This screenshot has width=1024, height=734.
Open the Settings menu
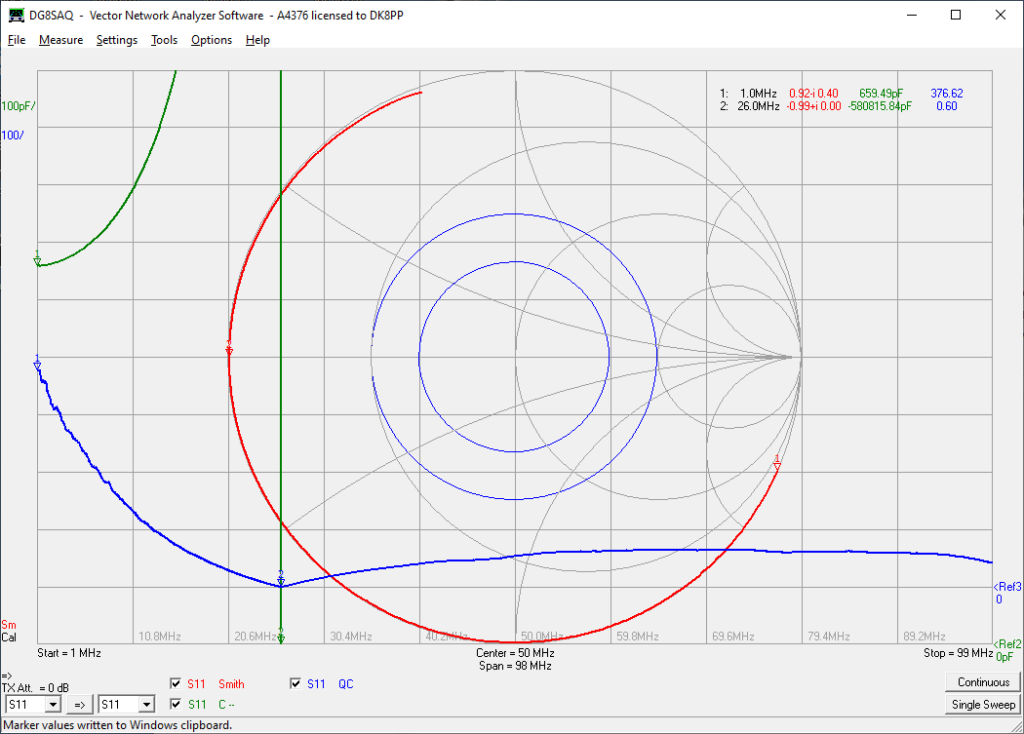click(117, 40)
